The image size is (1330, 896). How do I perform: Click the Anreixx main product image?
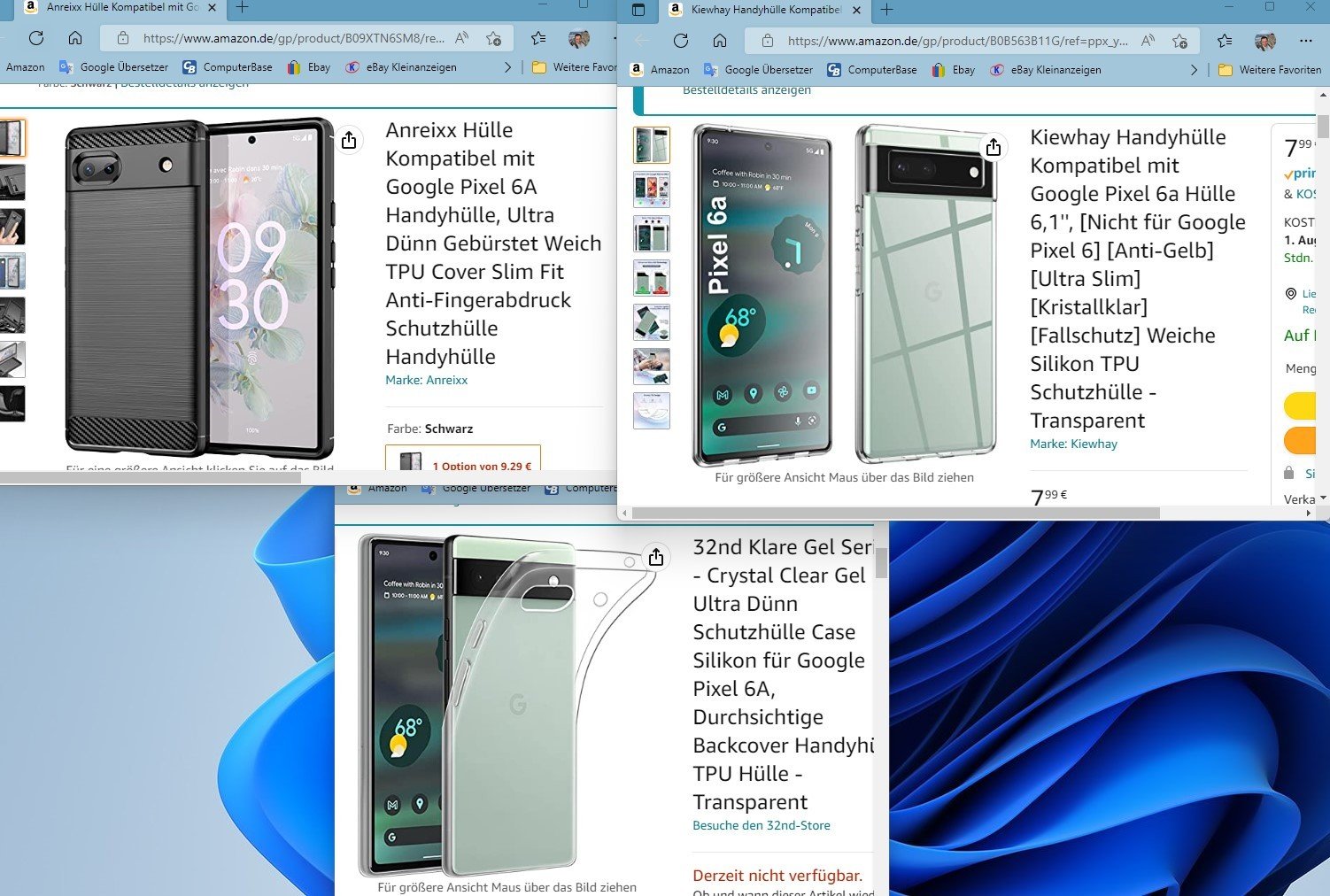199,289
